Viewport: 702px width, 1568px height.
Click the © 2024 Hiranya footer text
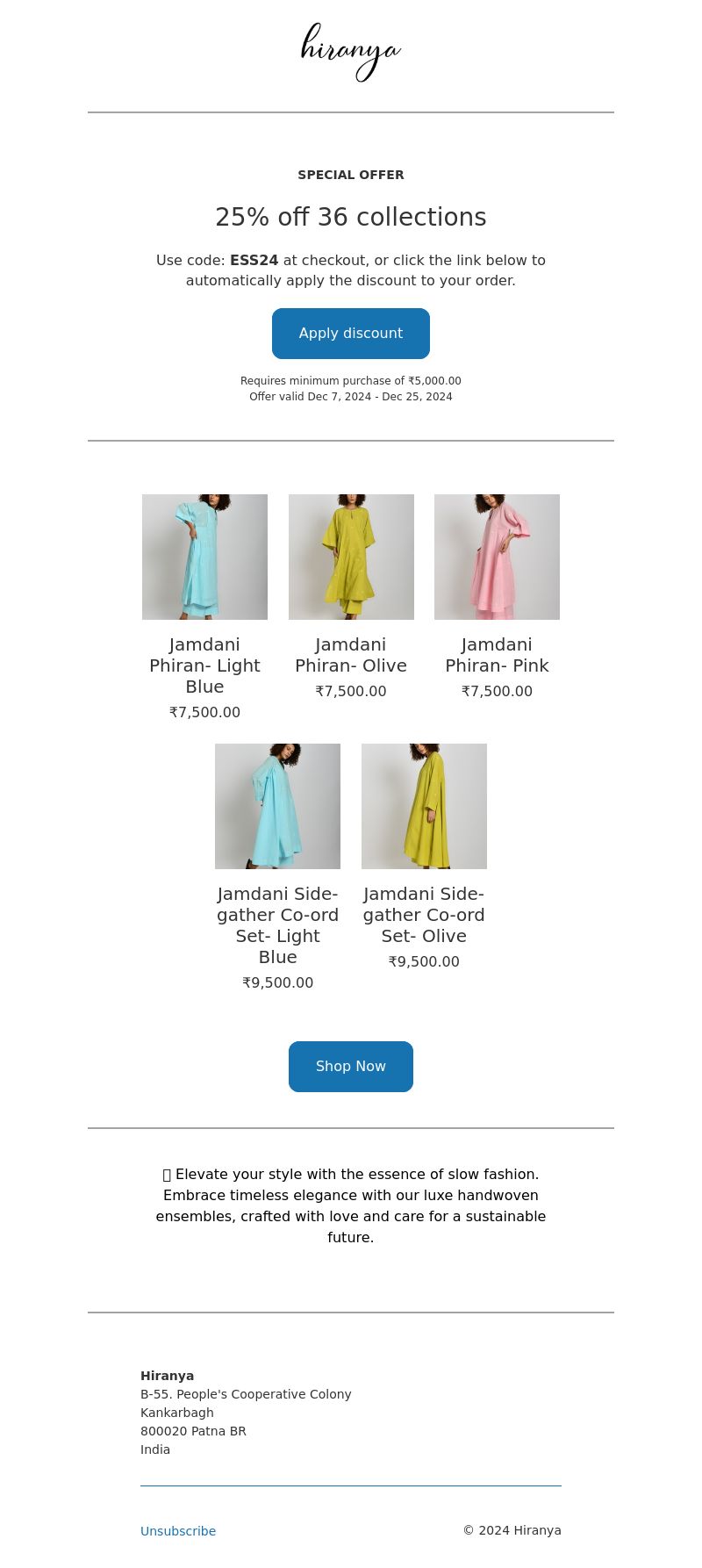click(512, 1530)
